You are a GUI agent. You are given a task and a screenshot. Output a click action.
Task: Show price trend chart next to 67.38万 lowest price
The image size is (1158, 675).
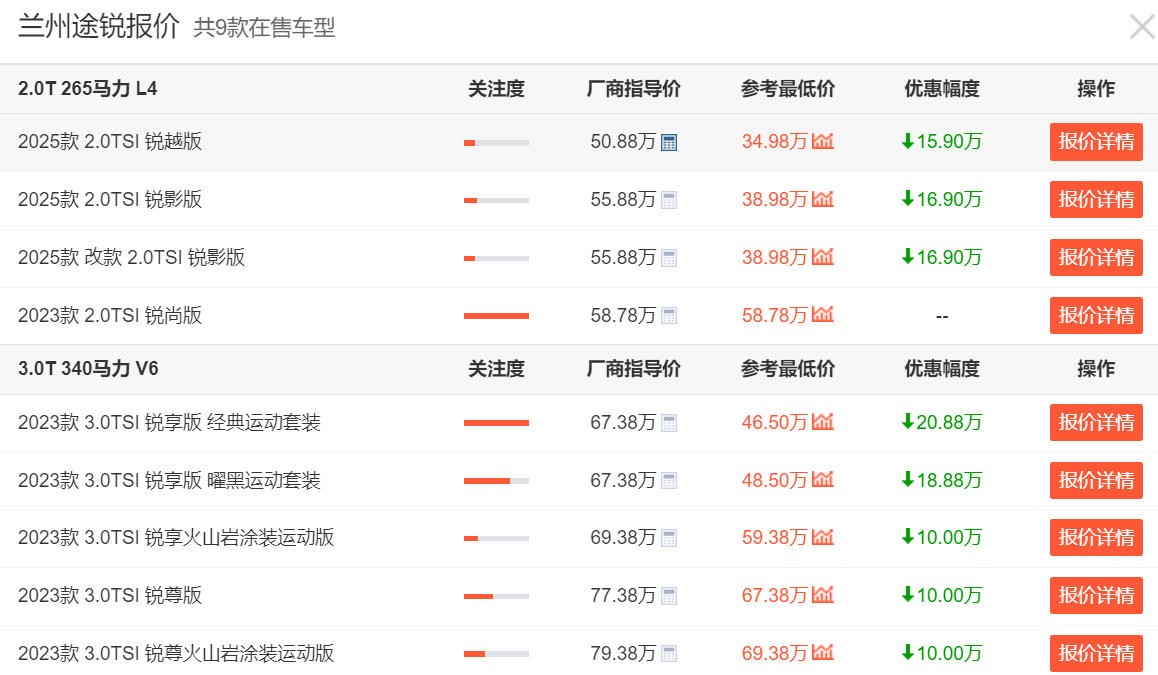(823, 595)
